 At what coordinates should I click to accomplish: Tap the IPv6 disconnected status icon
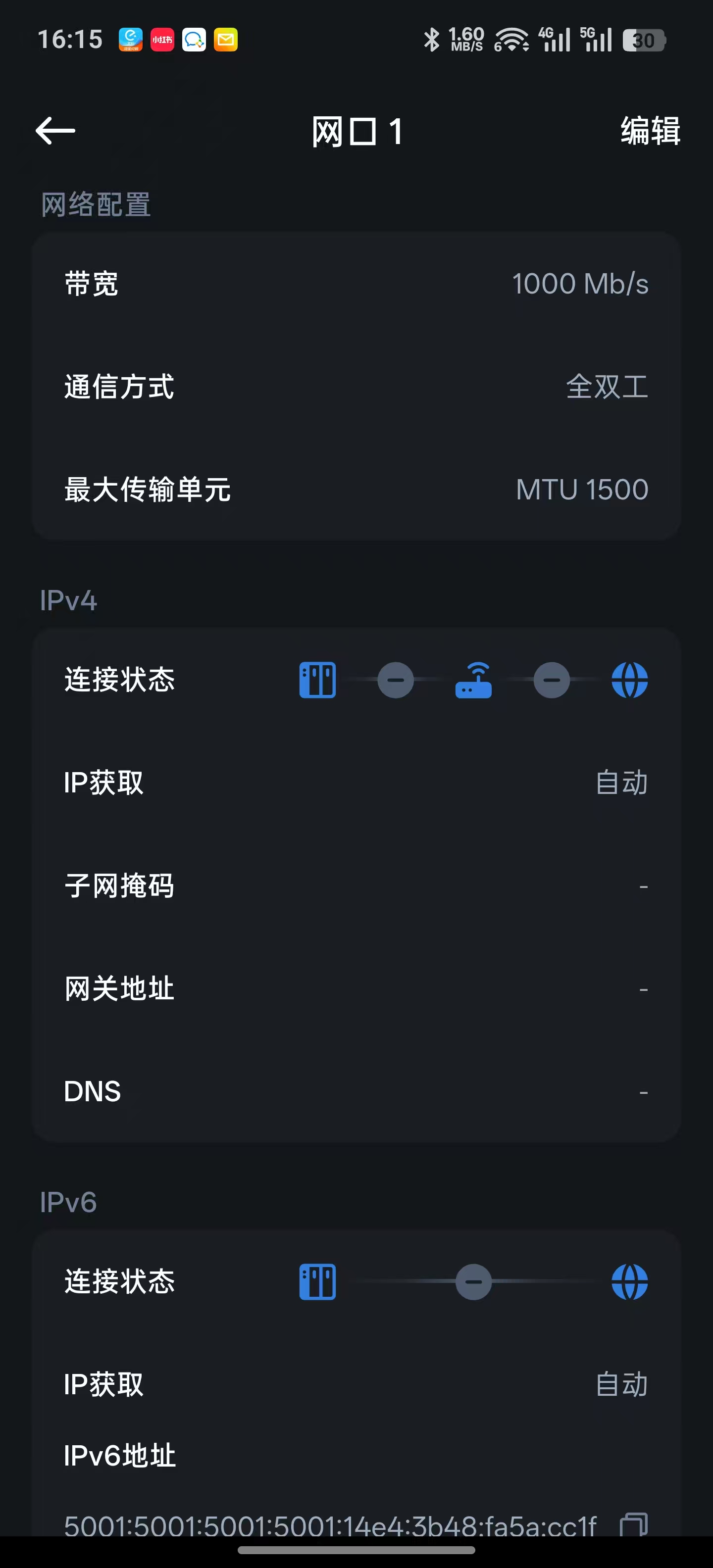pyautogui.click(x=473, y=1281)
